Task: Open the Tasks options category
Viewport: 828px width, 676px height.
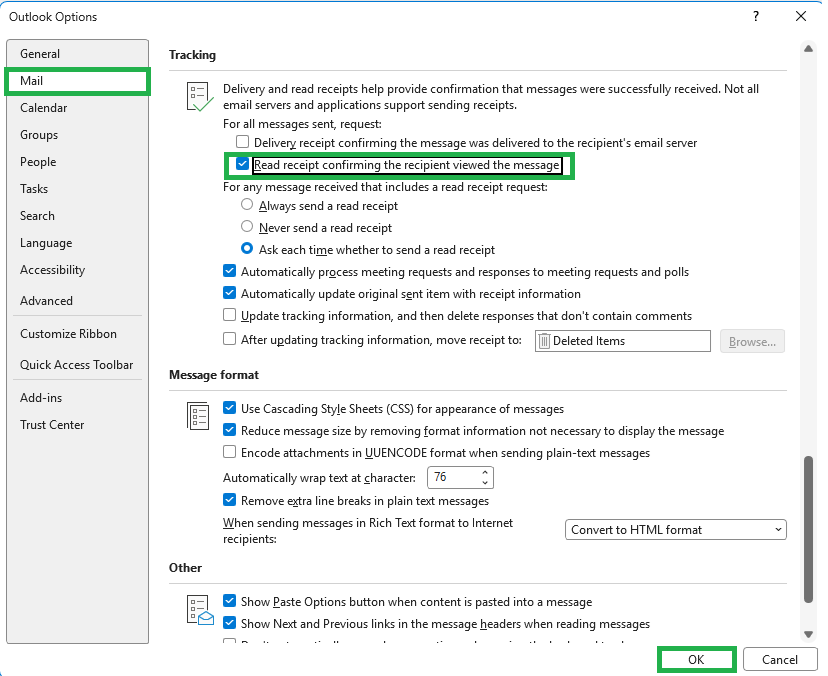Action: tap(78, 189)
